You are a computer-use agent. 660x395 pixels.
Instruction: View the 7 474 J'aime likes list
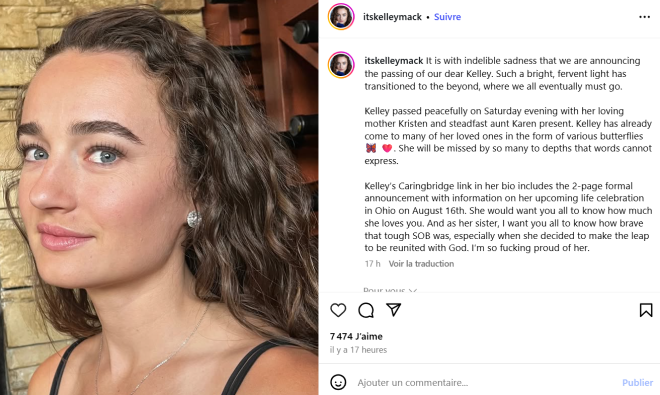[x=356, y=336]
